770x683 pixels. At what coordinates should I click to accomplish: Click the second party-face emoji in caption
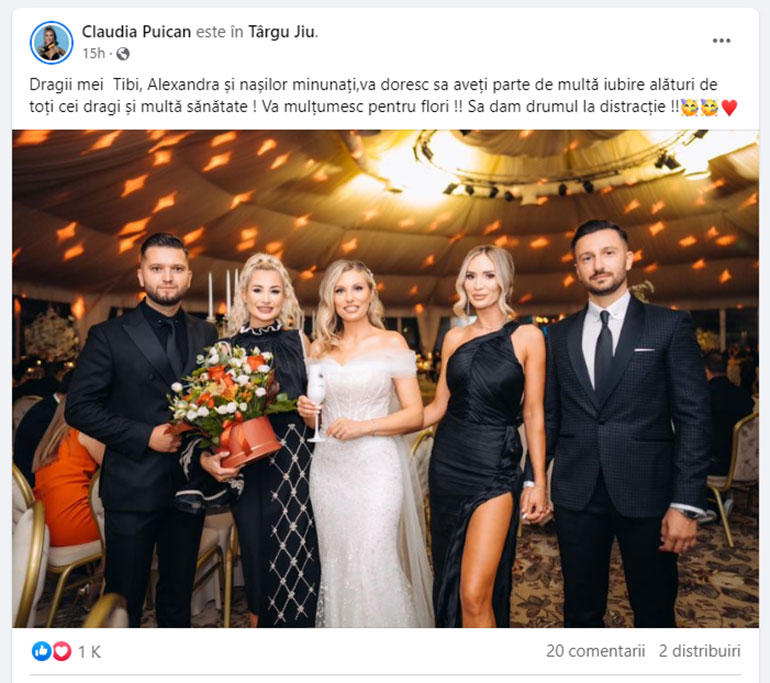(710, 107)
